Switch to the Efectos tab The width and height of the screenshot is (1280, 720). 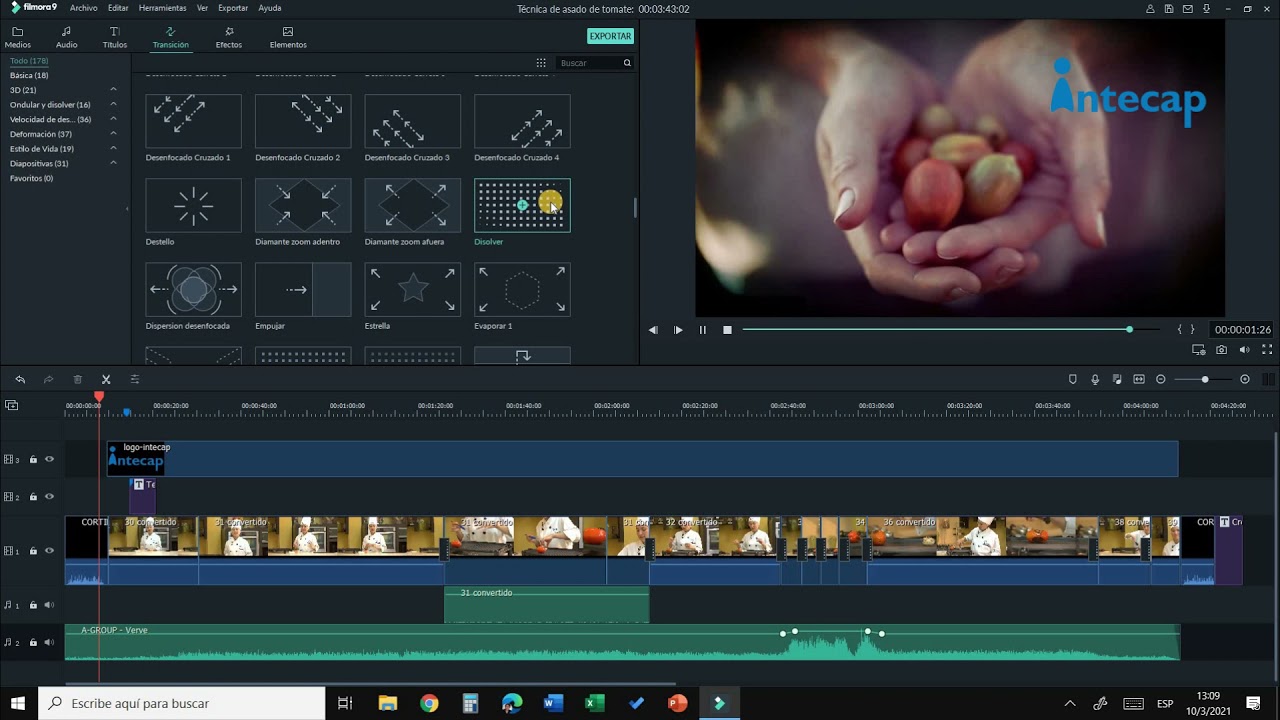229,37
